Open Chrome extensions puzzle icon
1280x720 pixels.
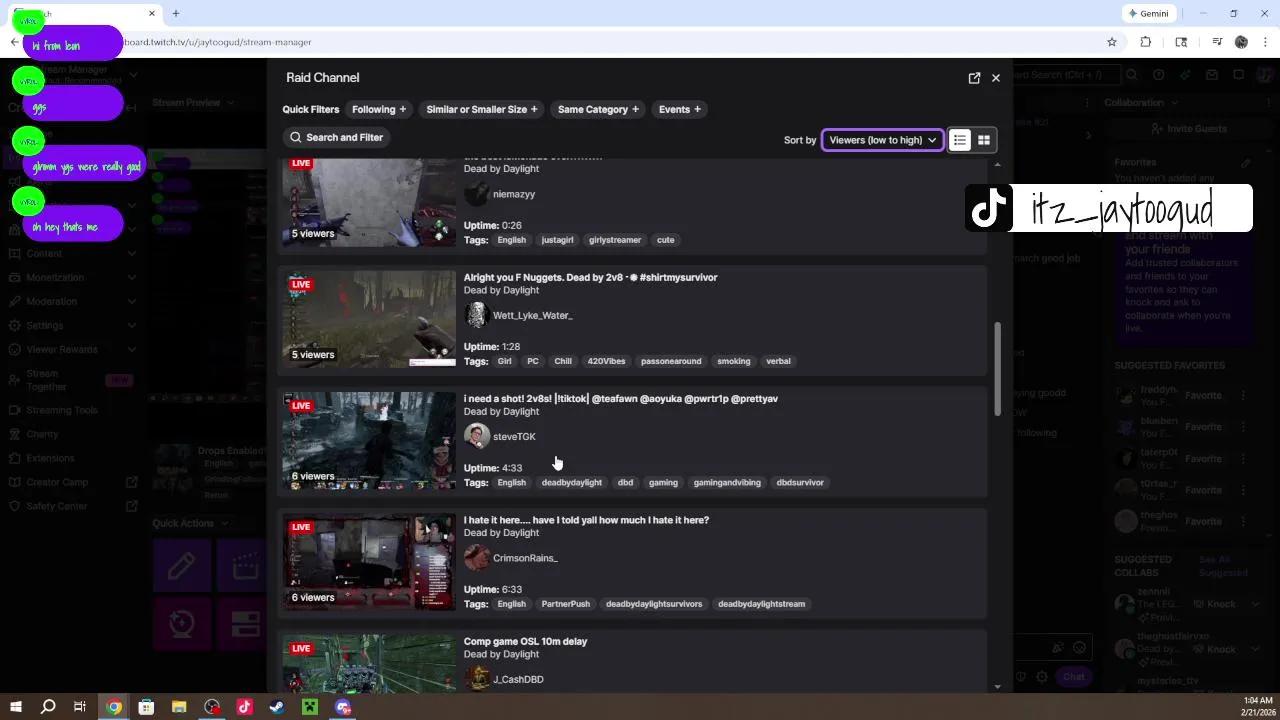1146,42
